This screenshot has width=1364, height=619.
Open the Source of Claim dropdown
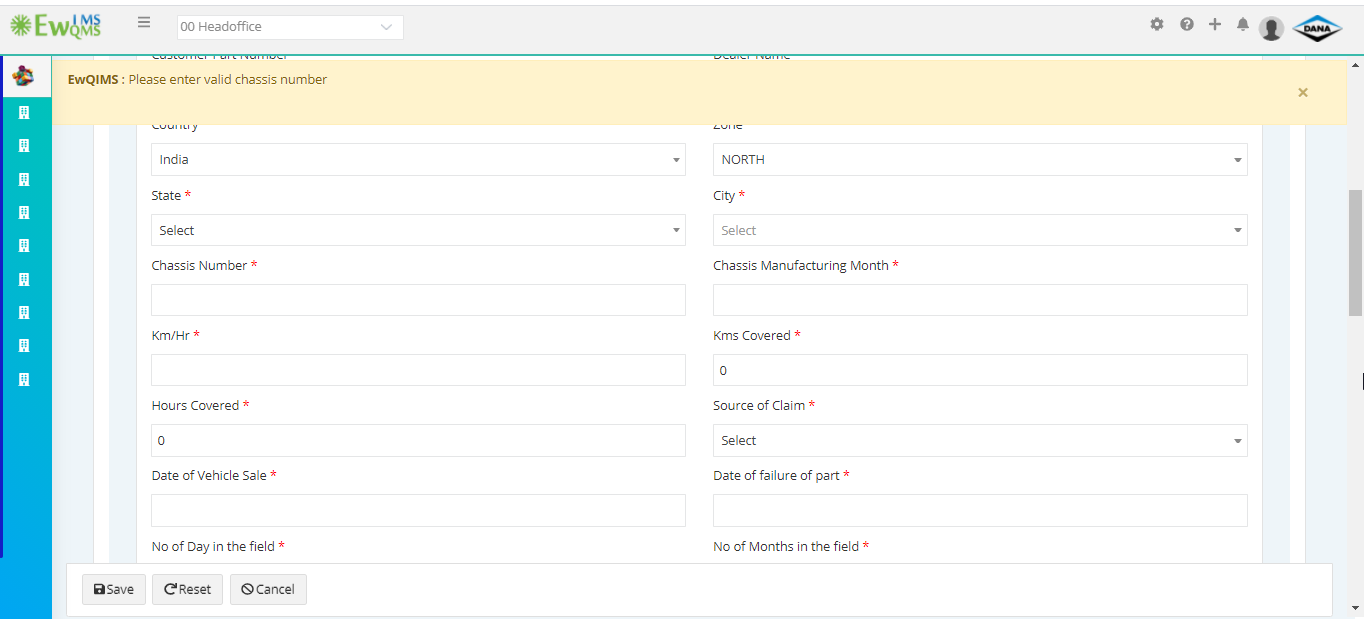pyautogui.click(x=980, y=440)
